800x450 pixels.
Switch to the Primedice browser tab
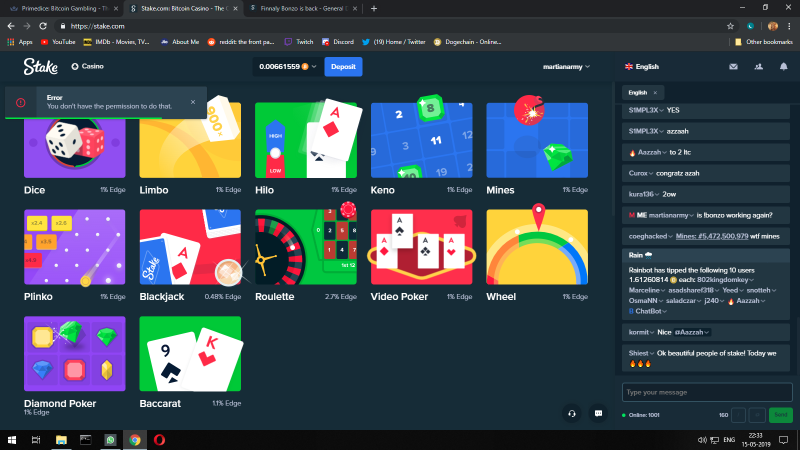point(62,9)
